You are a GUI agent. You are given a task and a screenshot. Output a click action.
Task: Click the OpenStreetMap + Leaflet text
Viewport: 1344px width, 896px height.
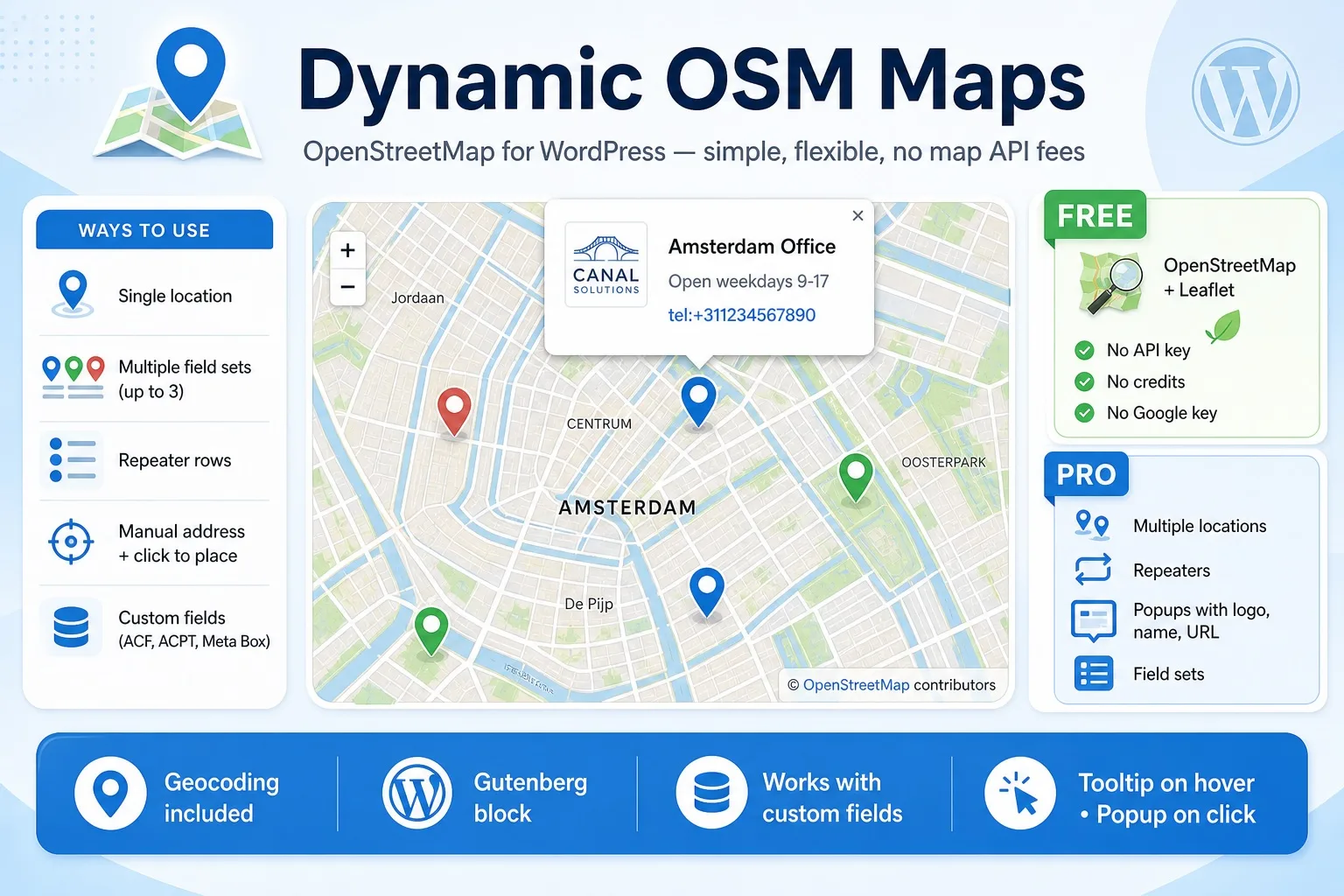click(x=1229, y=277)
